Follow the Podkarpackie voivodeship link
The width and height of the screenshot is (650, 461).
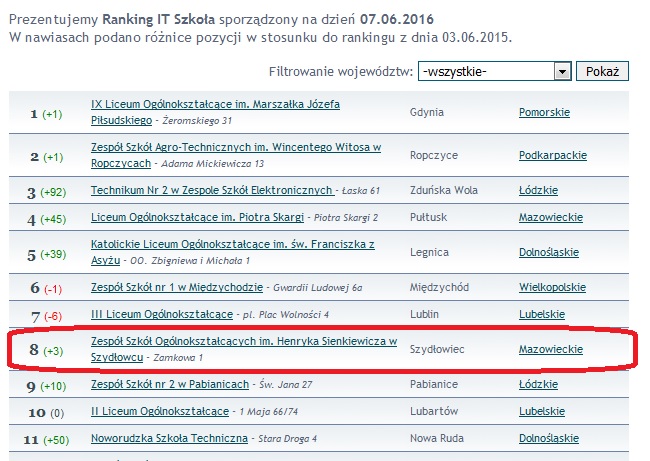coord(553,155)
